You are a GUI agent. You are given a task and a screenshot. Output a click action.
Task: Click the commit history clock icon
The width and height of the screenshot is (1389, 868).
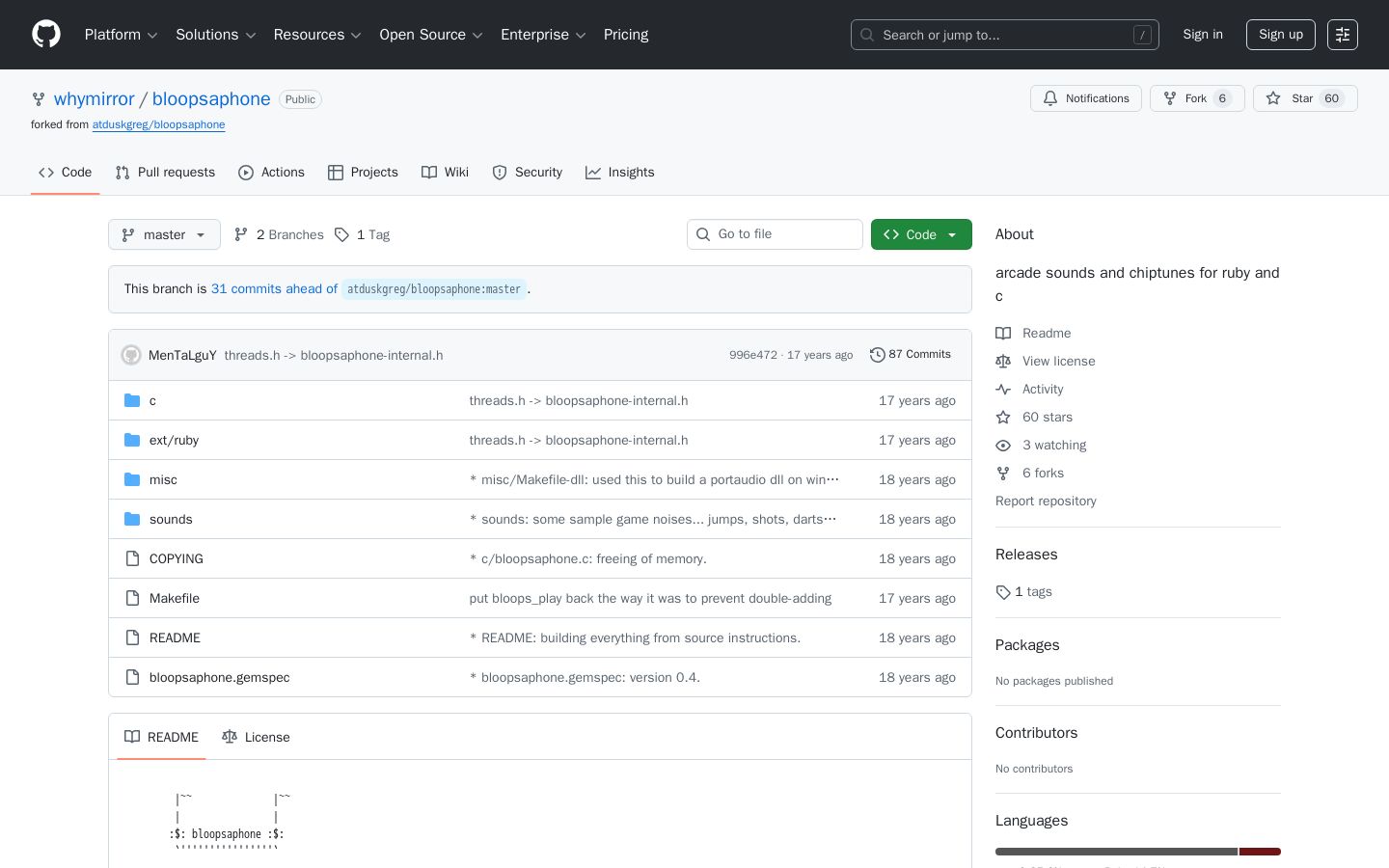click(x=877, y=355)
